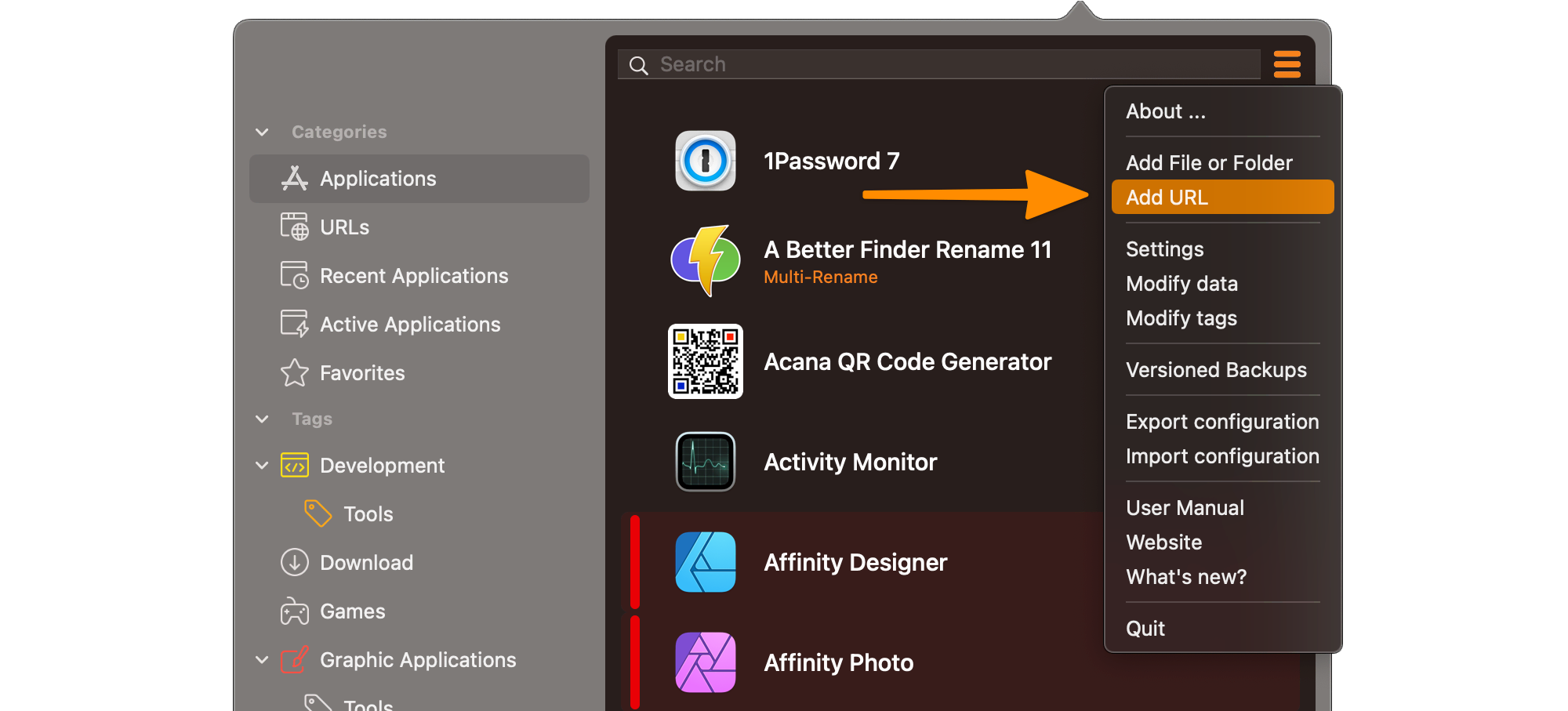This screenshot has width=1568, height=711.
Task: Focus the Search field
Action: click(x=939, y=64)
